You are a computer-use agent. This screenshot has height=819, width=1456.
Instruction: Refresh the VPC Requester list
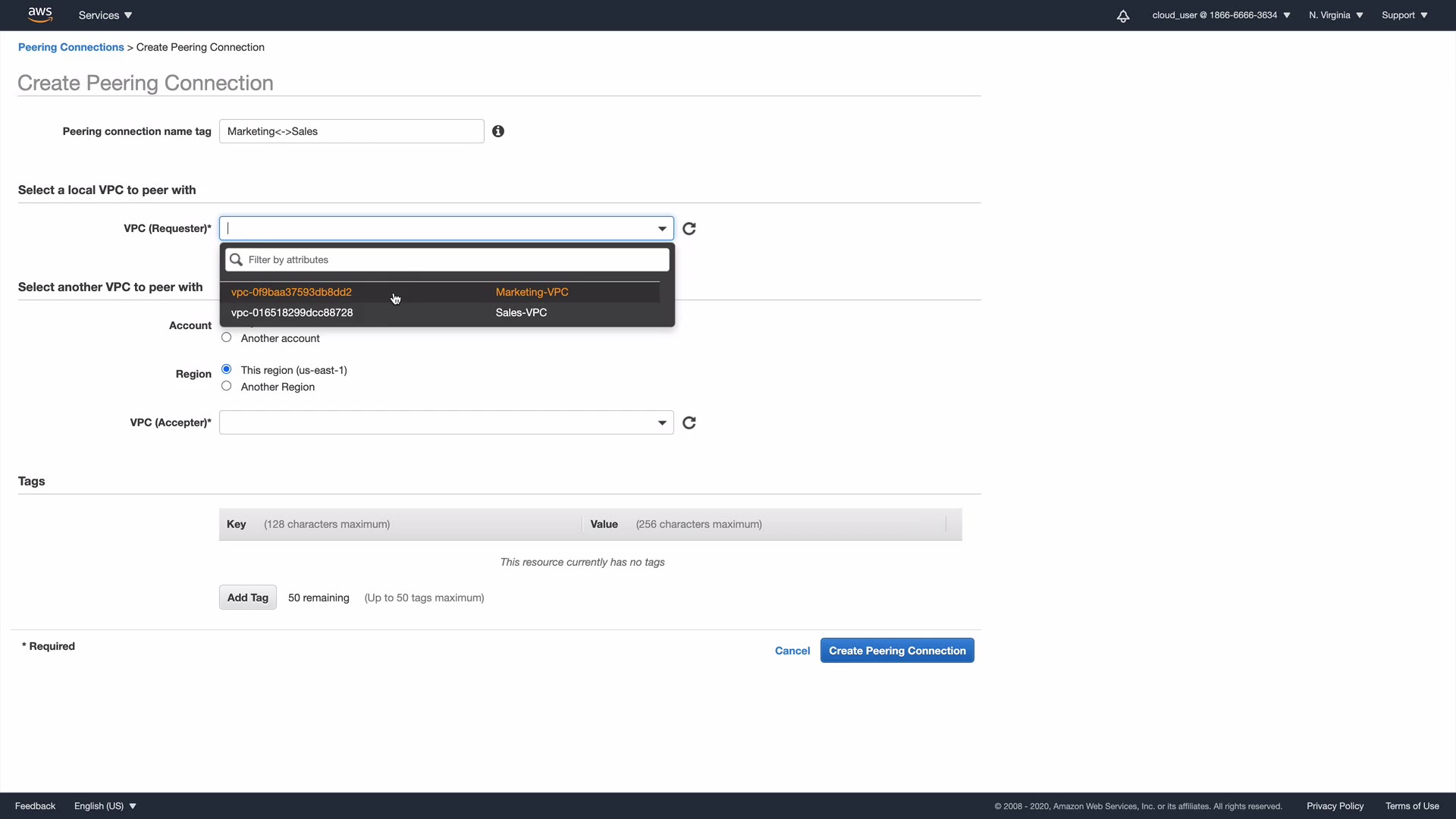689,228
